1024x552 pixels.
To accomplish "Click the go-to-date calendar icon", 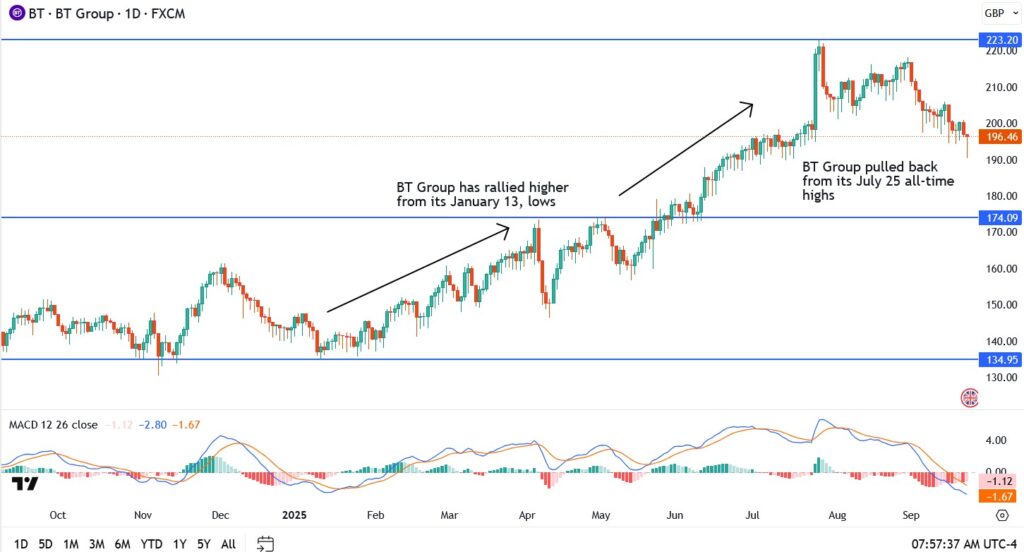I will tap(265, 544).
